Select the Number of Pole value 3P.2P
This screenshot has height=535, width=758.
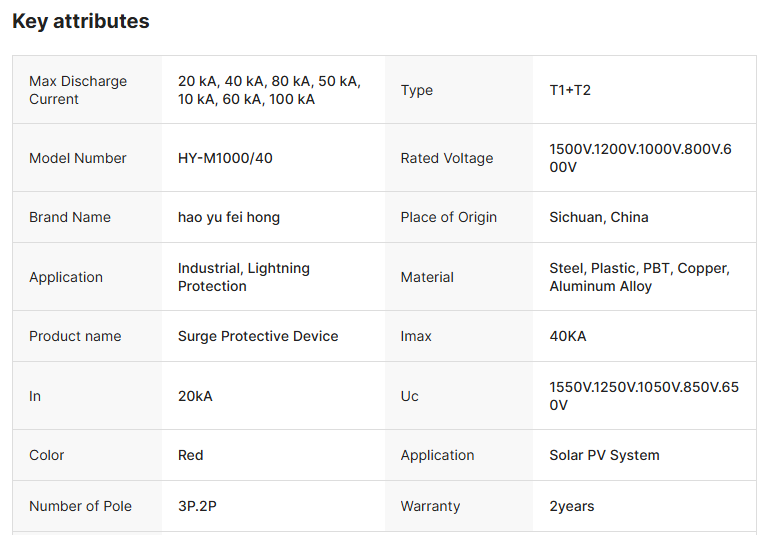tap(197, 506)
